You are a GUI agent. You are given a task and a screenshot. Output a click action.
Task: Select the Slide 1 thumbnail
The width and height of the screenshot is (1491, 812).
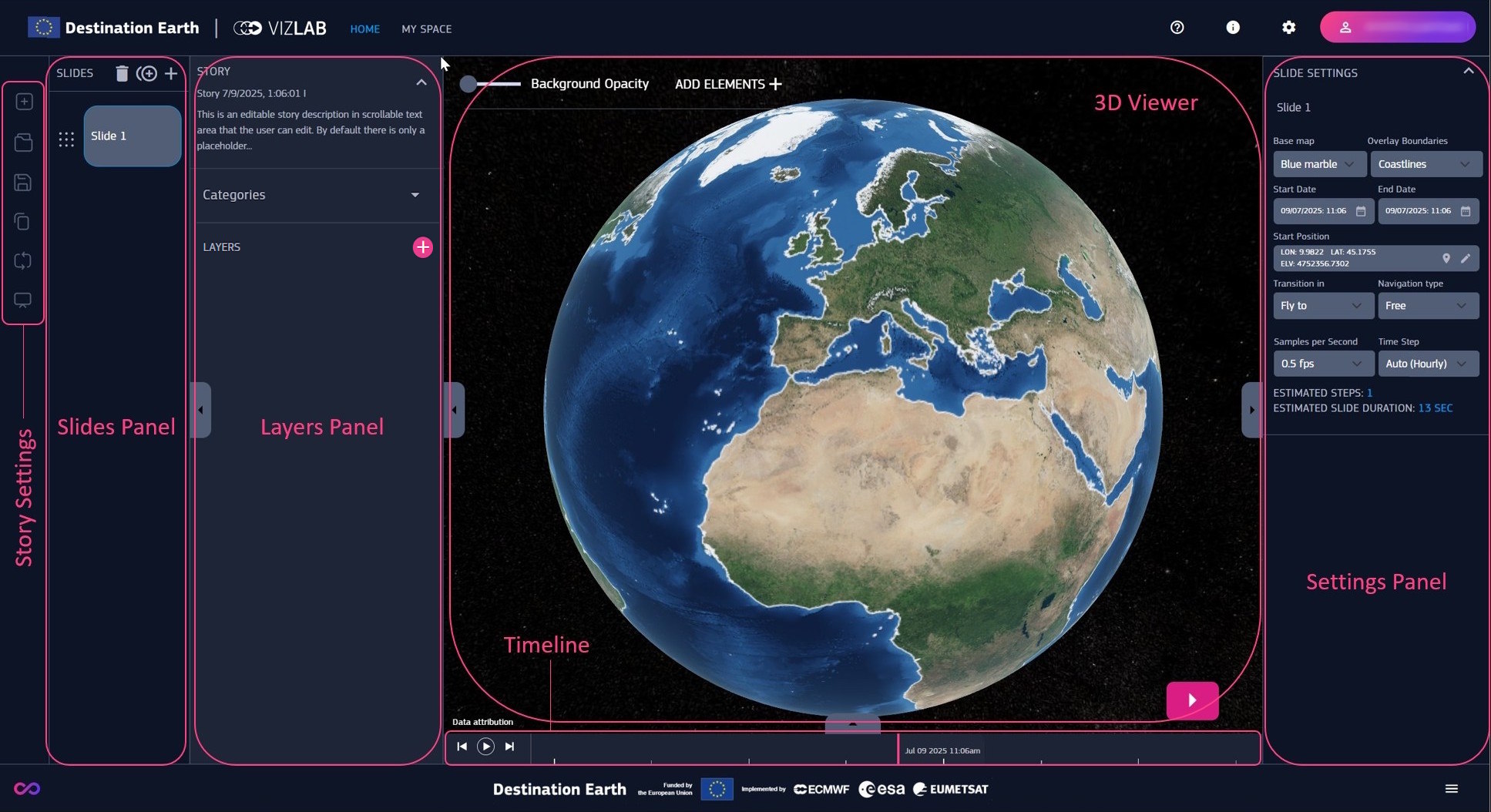coord(133,136)
